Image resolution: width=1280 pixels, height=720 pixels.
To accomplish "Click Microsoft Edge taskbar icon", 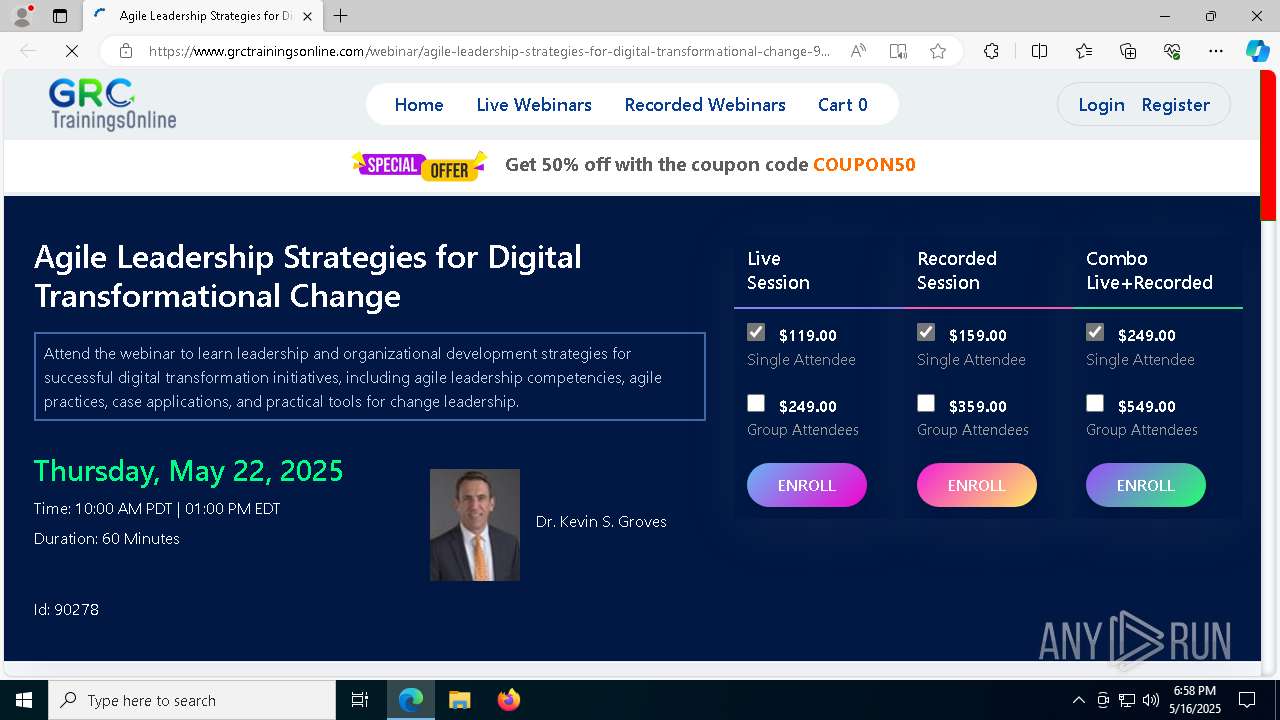I will (411, 700).
